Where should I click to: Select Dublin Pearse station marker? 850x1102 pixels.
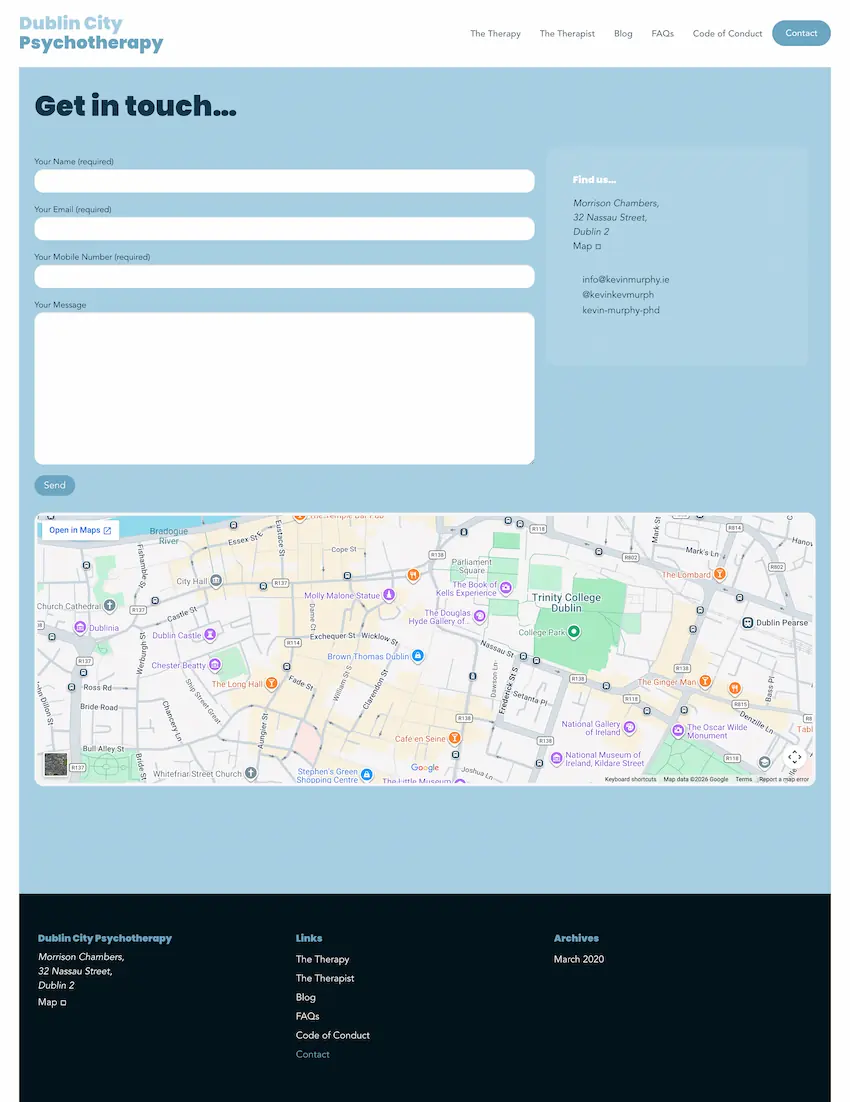coord(748,623)
